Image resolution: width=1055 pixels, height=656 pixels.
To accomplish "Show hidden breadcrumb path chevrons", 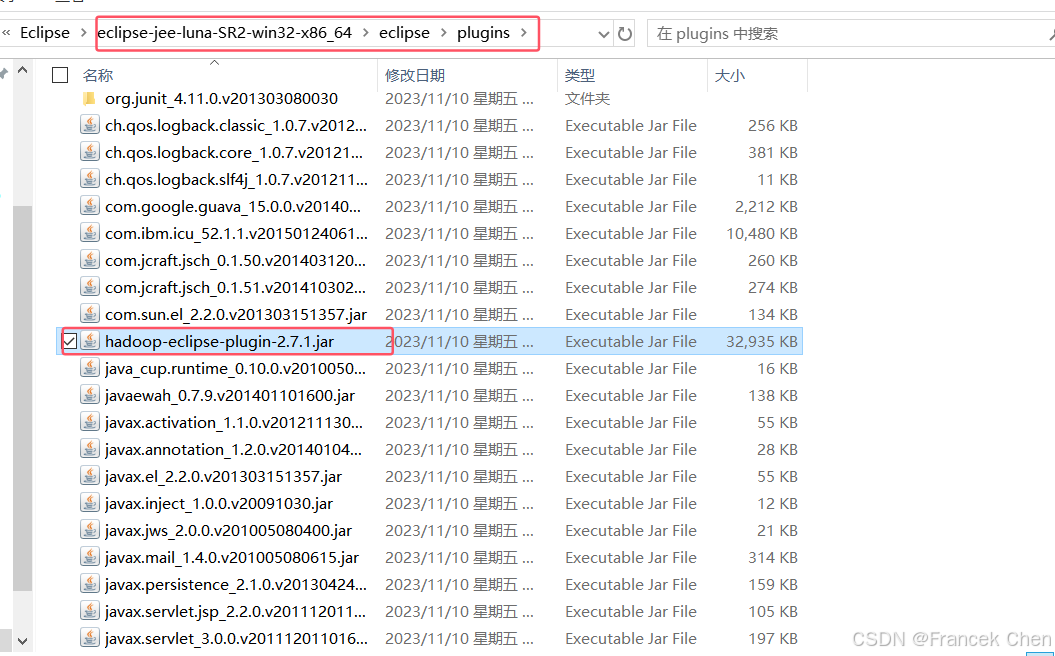I will (6, 33).
